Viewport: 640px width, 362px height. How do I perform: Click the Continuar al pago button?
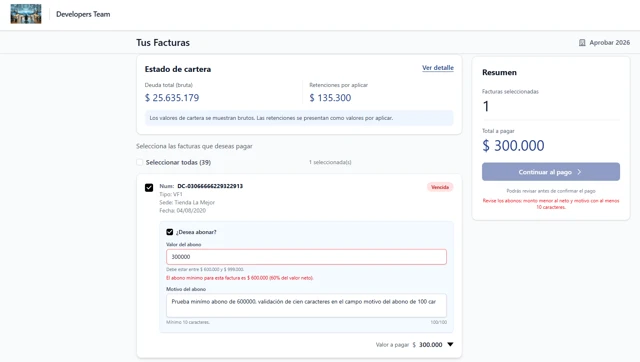point(551,172)
